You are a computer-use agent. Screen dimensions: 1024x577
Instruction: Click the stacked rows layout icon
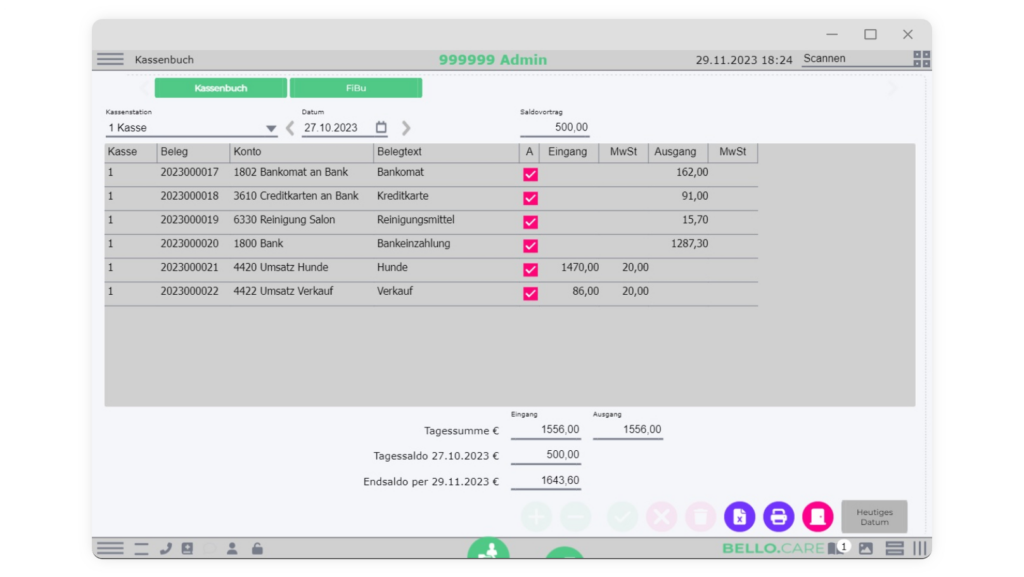tap(894, 548)
